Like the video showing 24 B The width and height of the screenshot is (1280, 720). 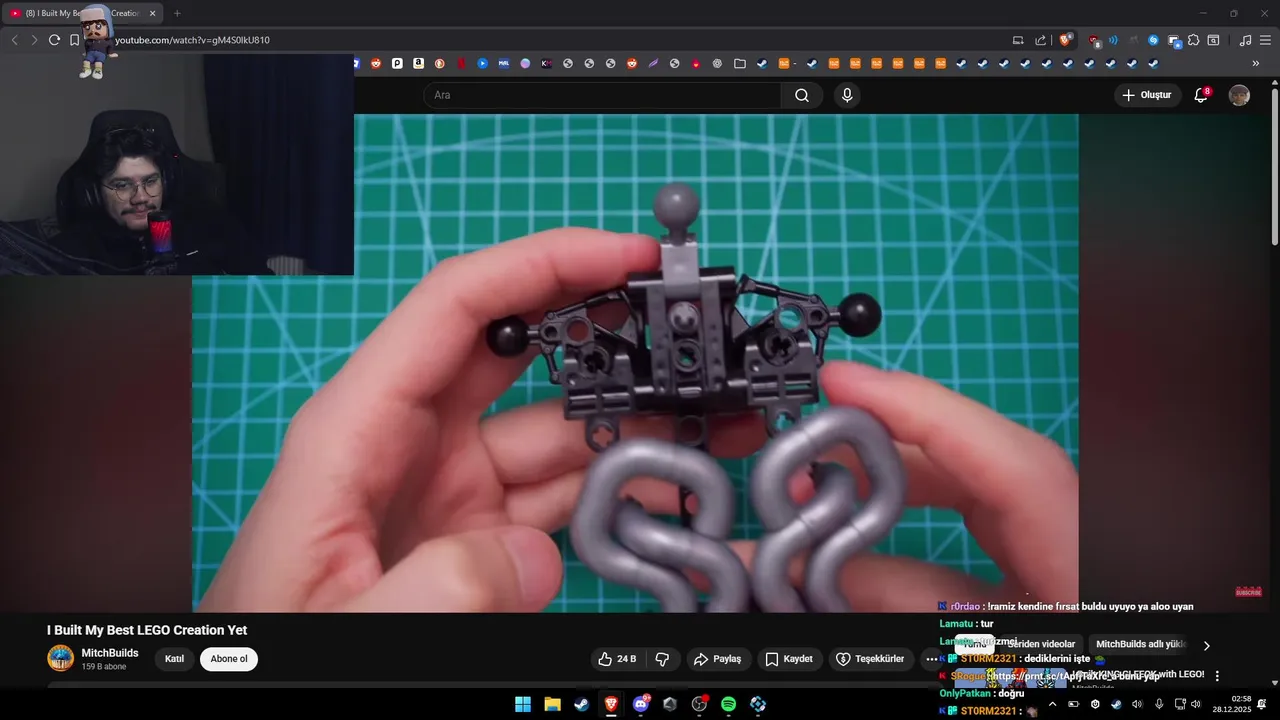[617, 659]
